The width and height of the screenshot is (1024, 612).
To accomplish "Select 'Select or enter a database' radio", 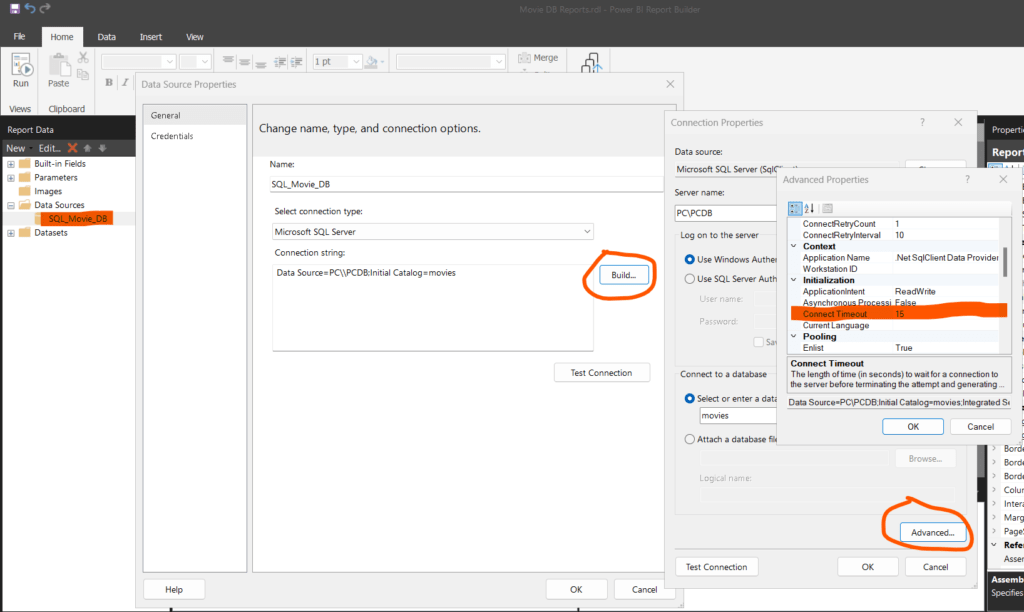I will (x=690, y=398).
